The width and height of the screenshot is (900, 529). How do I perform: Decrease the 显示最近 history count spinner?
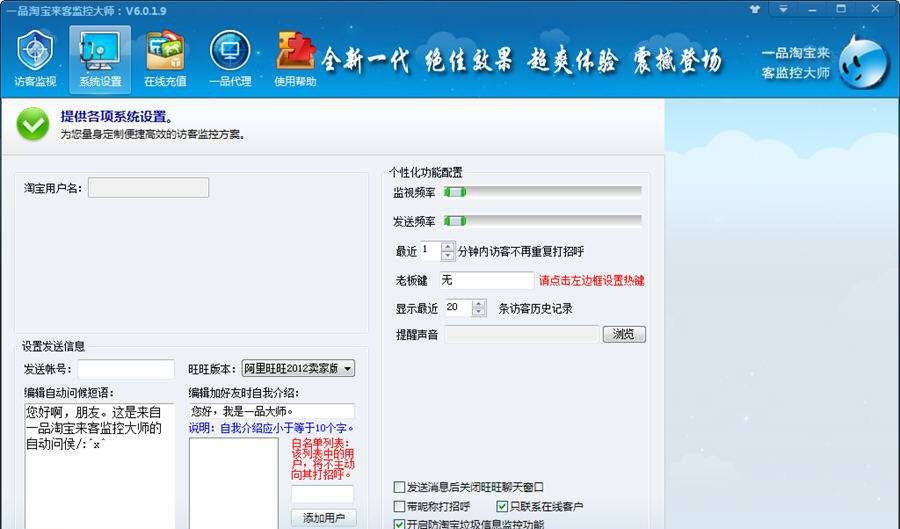click(x=479, y=313)
